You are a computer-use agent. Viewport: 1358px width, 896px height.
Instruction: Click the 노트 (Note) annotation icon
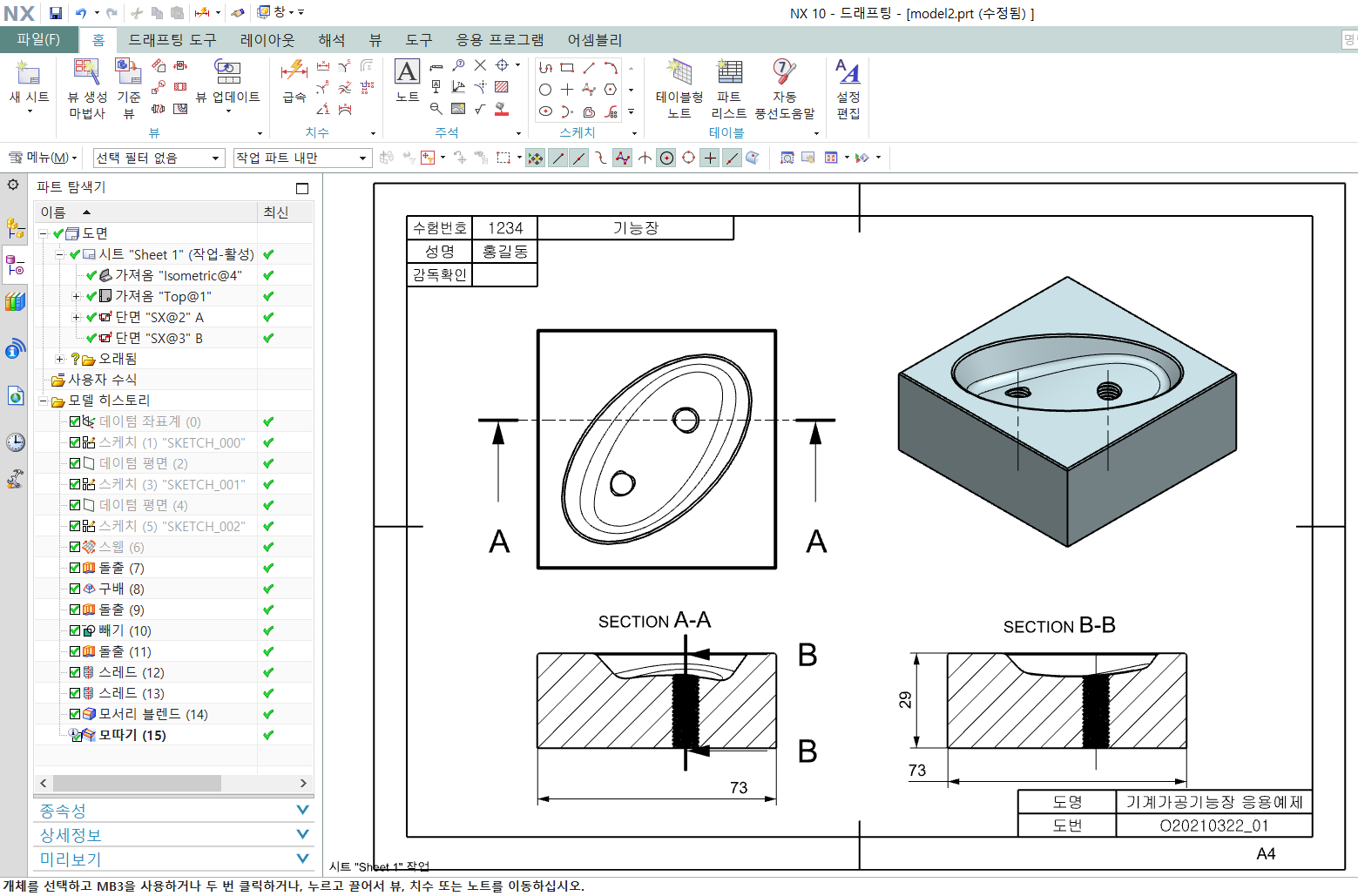407,71
